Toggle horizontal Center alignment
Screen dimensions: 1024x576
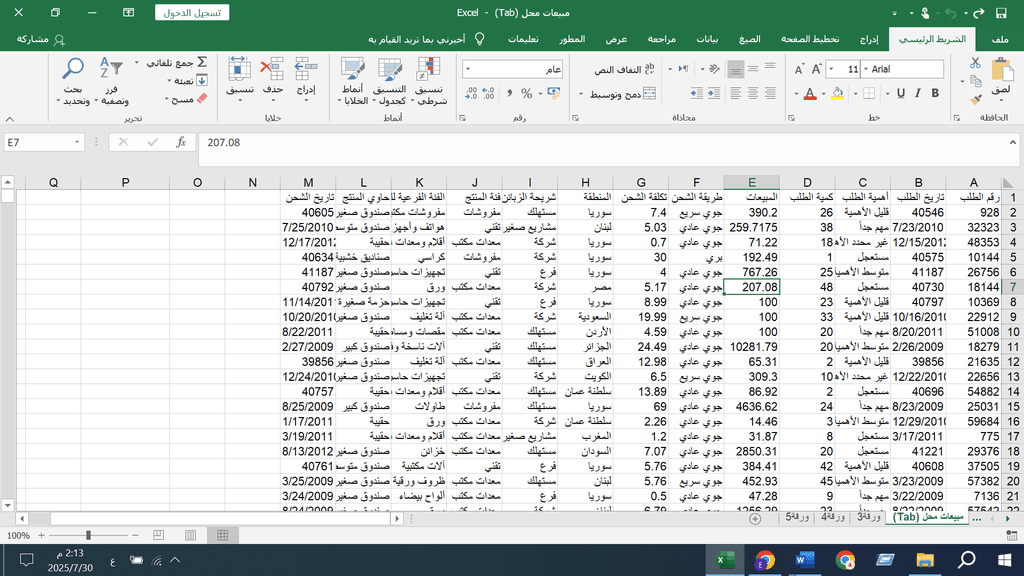pos(753,94)
